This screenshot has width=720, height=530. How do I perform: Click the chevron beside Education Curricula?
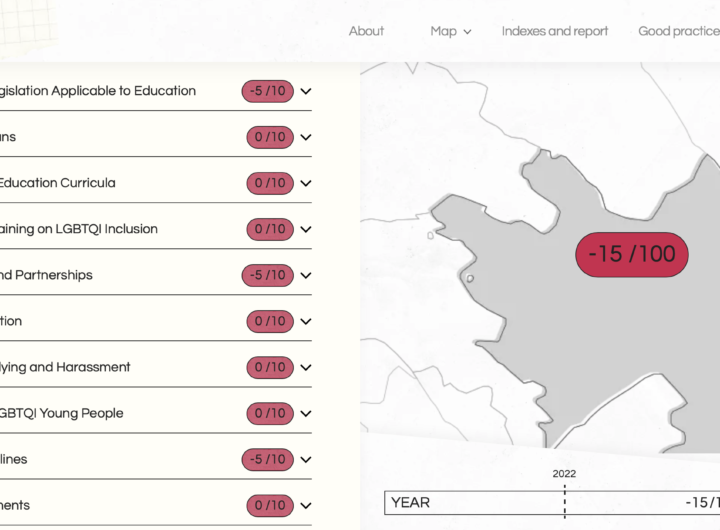tap(306, 183)
